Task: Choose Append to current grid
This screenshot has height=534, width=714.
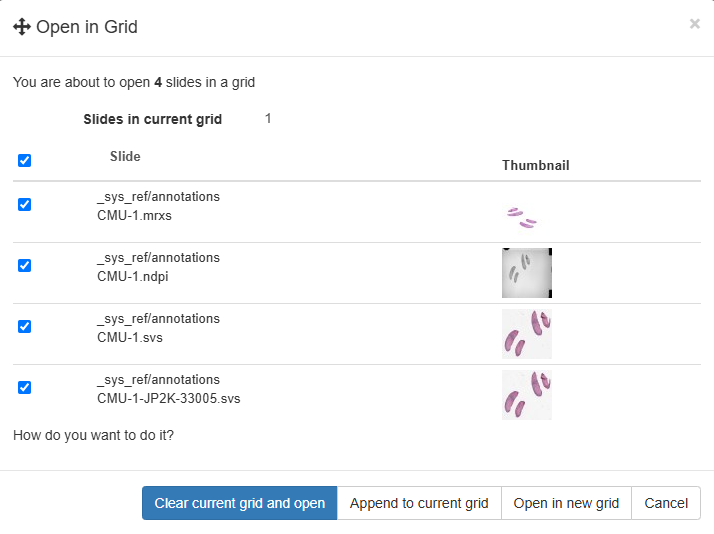Action: coord(419,503)
